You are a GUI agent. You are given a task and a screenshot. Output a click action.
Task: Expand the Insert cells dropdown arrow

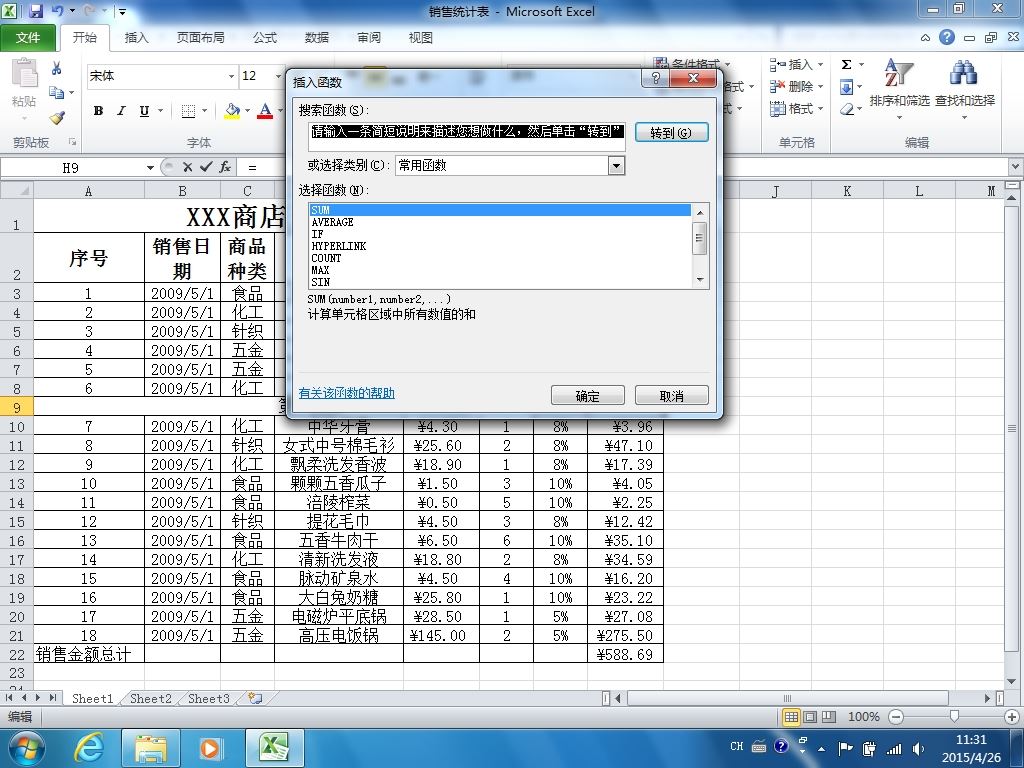[x=820, y=65]
